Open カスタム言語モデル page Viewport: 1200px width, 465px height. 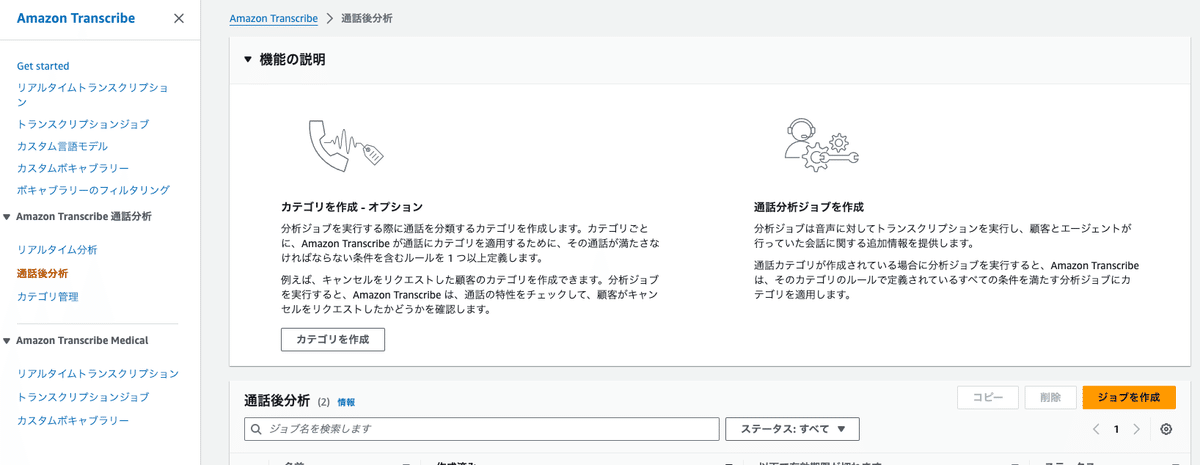click(x=62, y=146)
